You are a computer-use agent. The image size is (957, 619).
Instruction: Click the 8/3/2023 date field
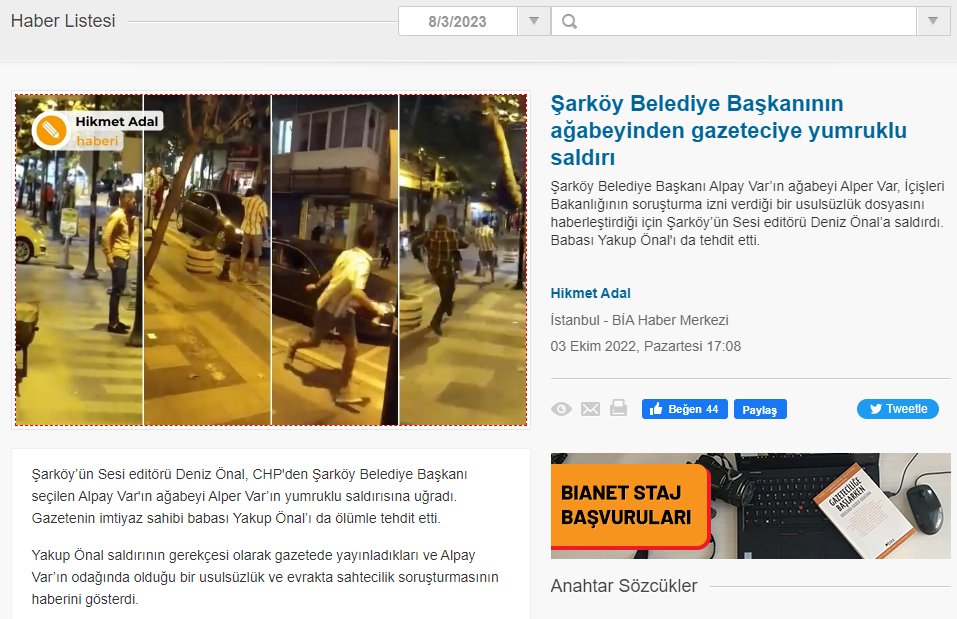(457, 21)
